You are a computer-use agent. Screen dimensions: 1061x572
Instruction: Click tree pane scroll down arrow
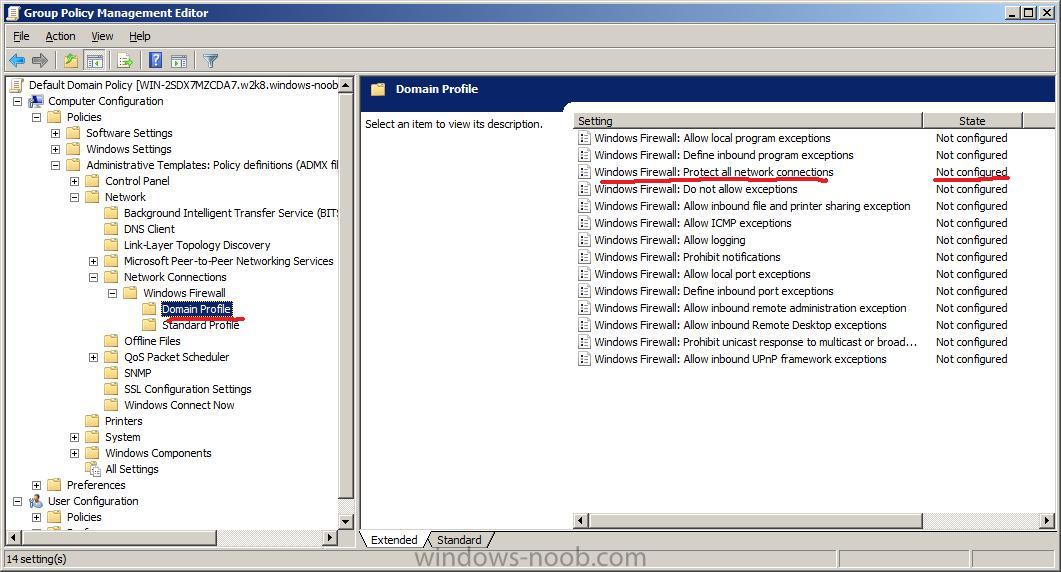pyautogui.click(x=346, y=522)
